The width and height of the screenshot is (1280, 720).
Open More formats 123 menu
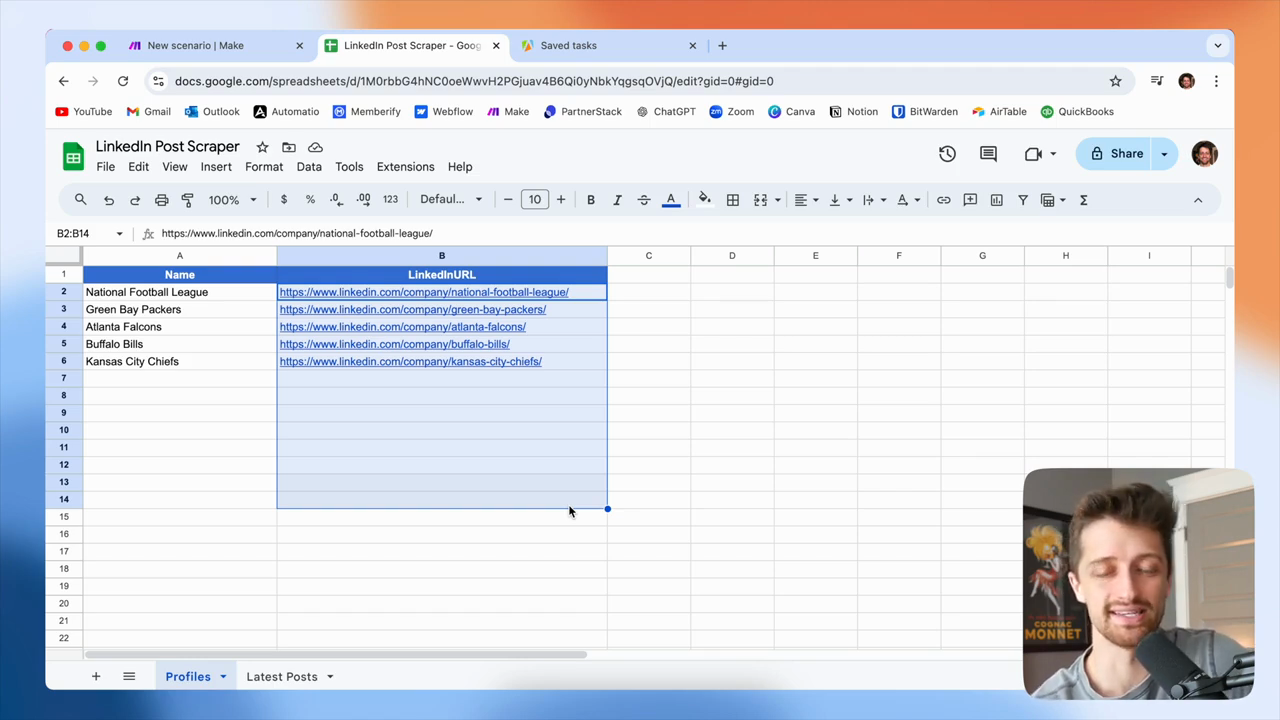pyautogui.click(x=390, y=200)
